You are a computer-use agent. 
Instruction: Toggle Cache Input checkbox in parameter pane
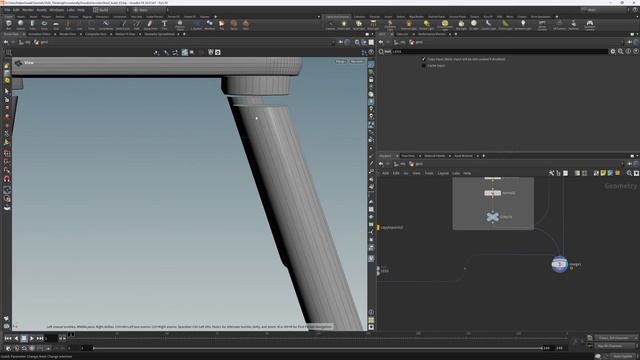[x=423, y=65]
